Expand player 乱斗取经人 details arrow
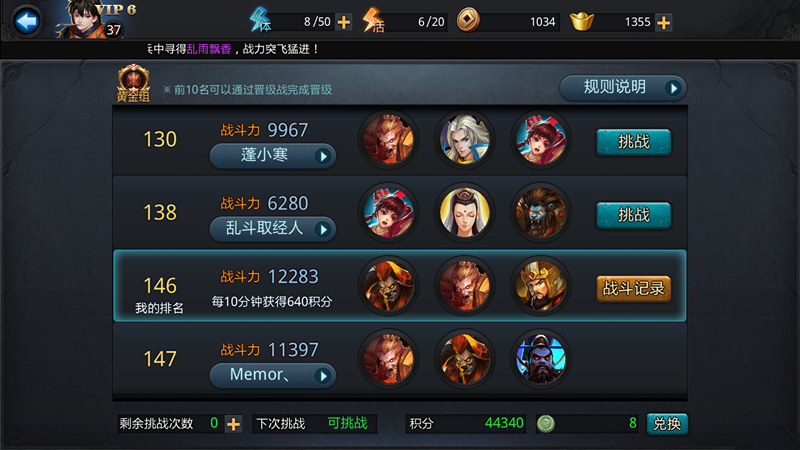Screen dimensions: 800x450 (x=322, y=230)
